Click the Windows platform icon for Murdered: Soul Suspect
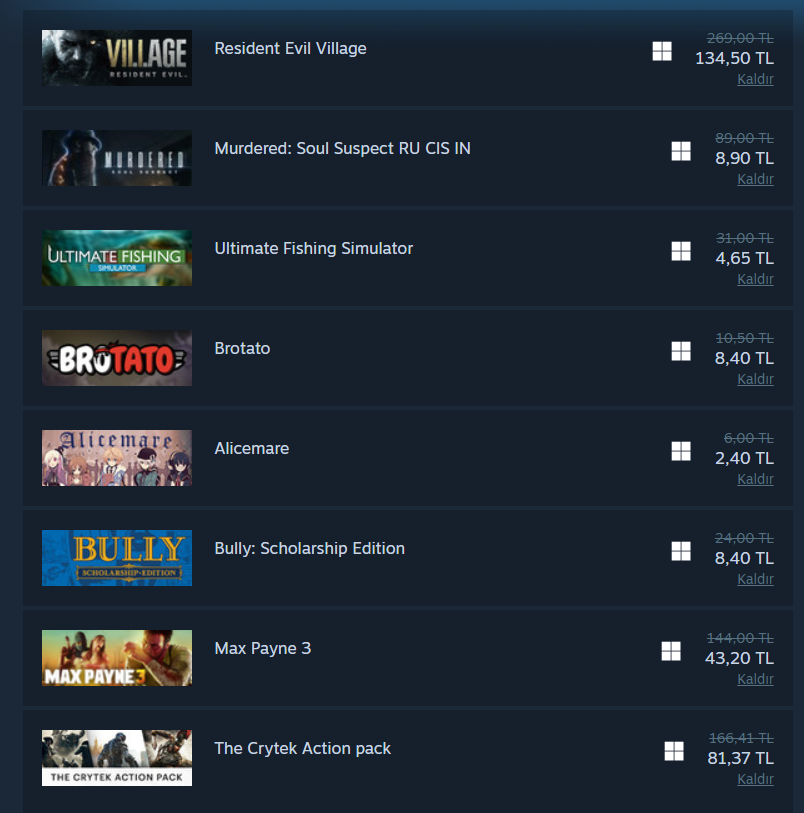The width and height of the screenshot is (804, 813). [x=681, y=151]
